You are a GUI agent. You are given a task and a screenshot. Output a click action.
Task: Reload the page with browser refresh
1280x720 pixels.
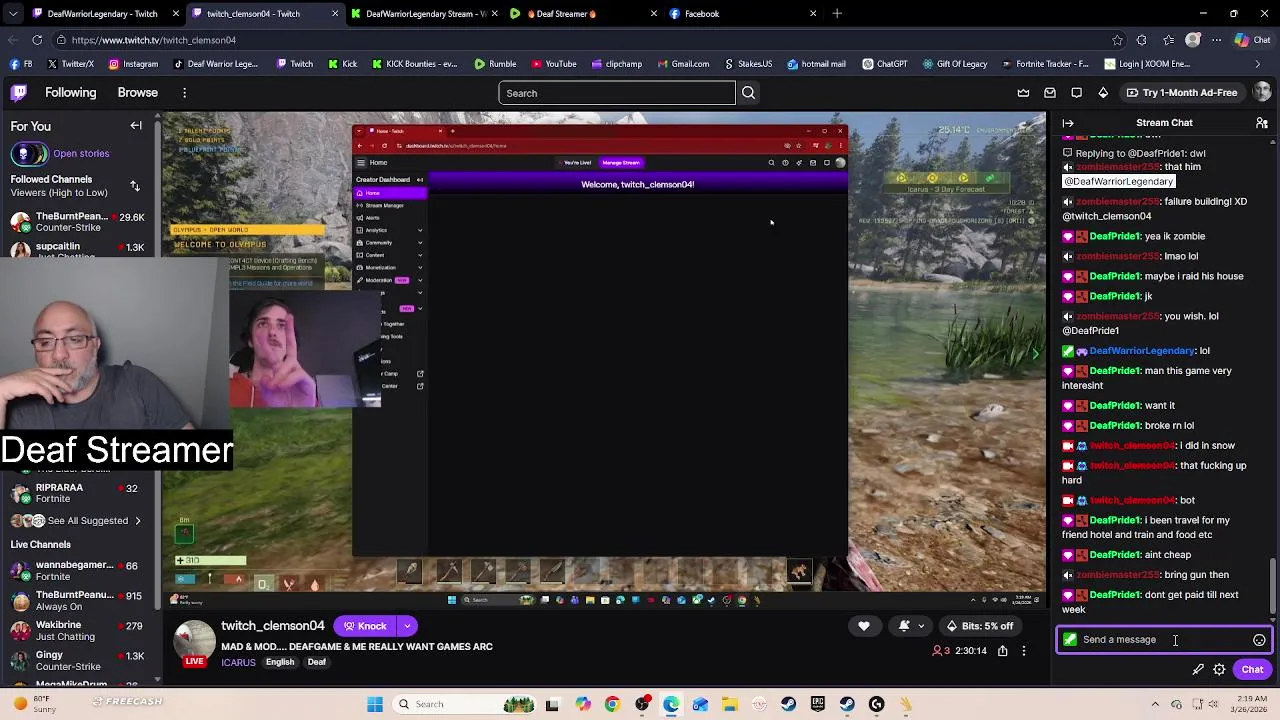[x=37, y=40]
